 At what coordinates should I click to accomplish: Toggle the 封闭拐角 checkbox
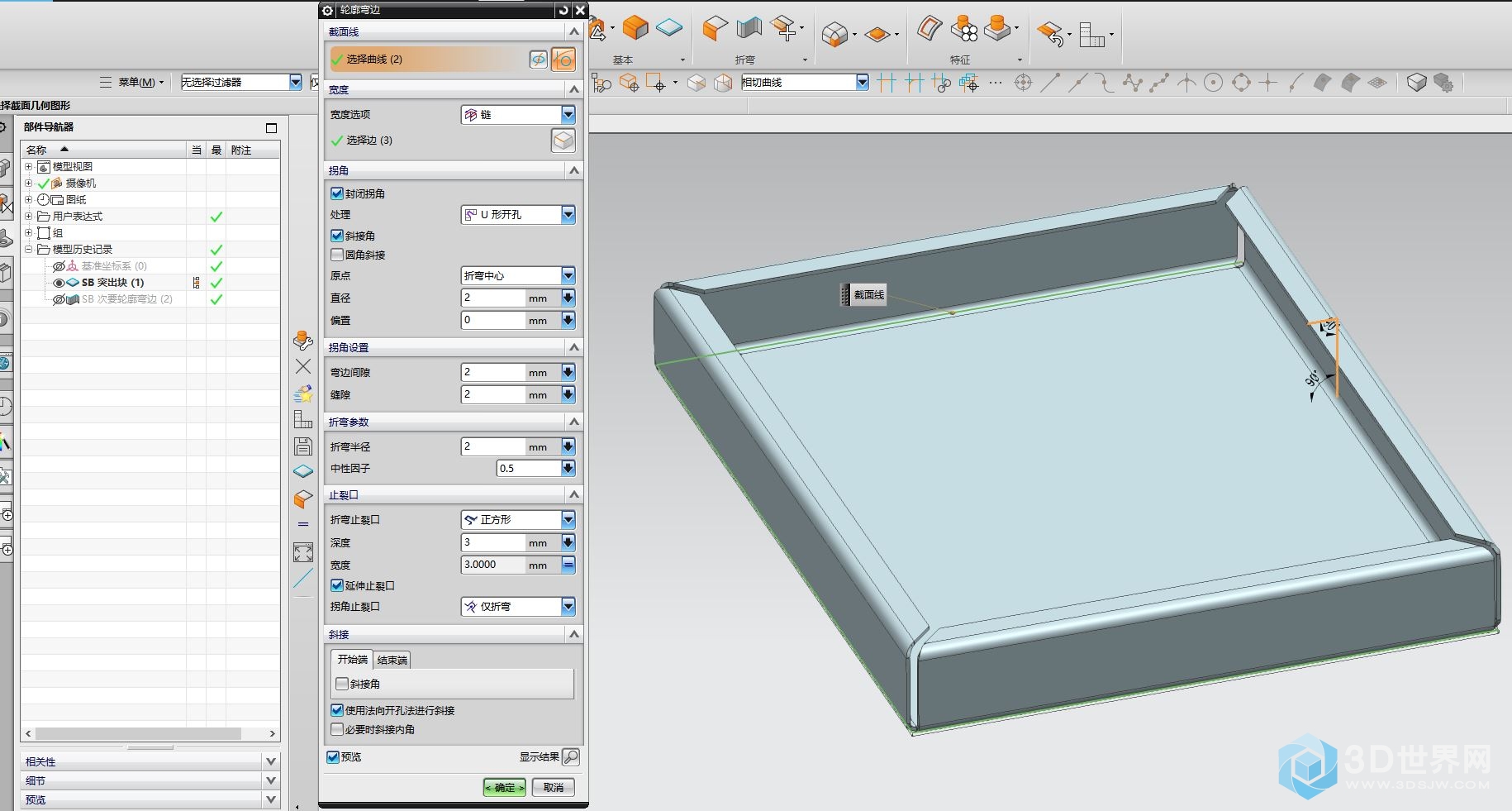click(337, 193)
